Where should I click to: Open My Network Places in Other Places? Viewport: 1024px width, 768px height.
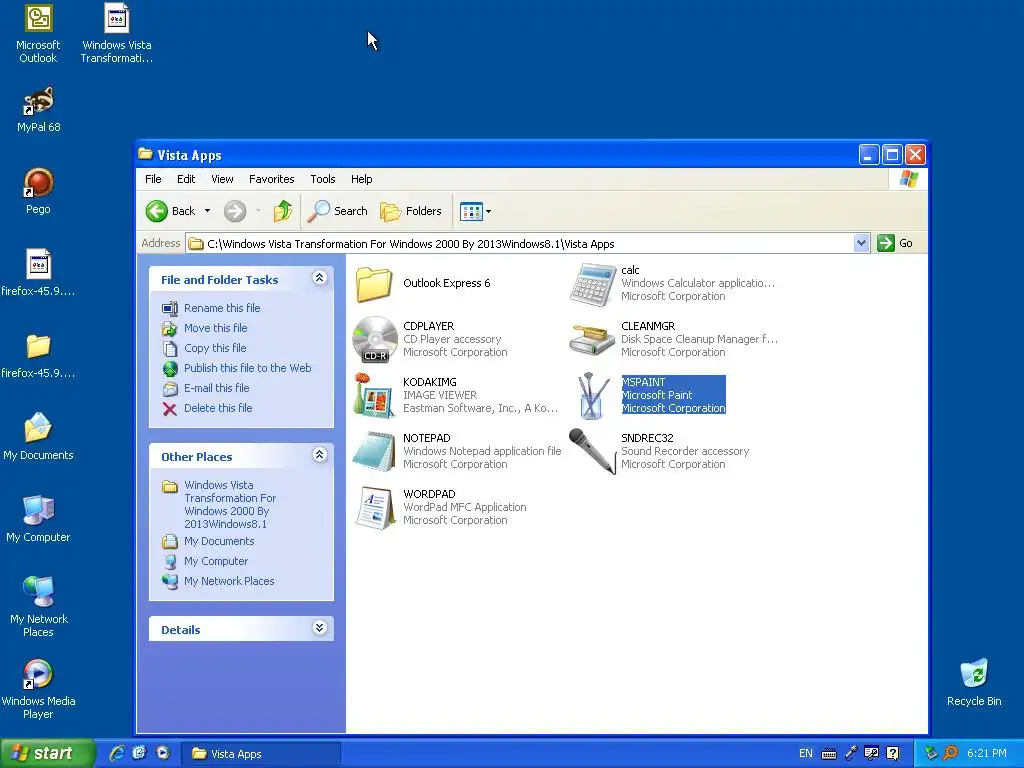point(229,581)
